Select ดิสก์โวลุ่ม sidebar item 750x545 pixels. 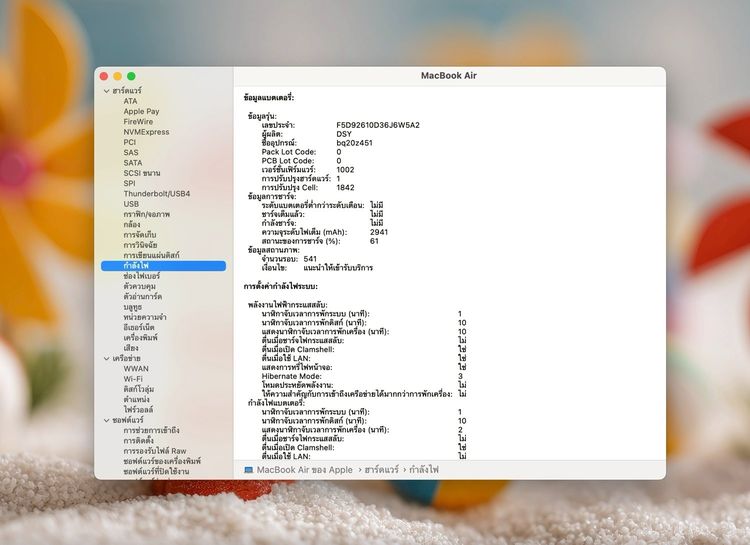(138, 389)
